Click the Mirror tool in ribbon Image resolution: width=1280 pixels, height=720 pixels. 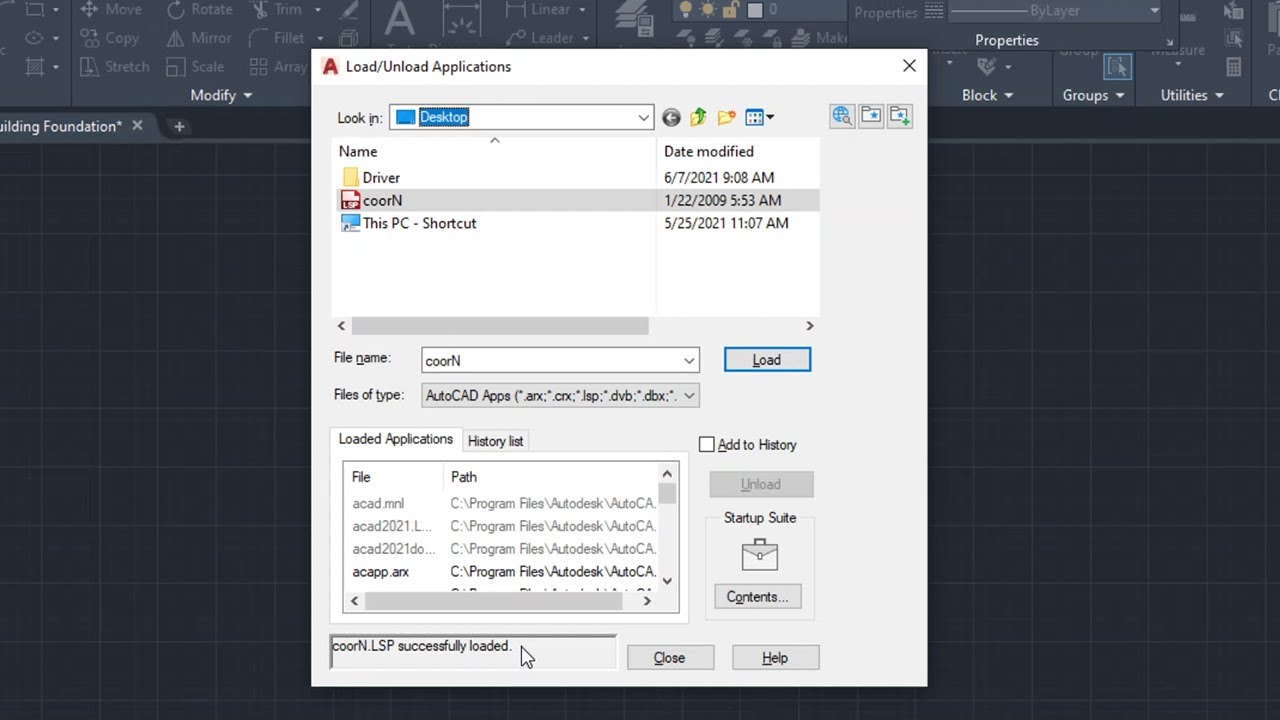199,38
